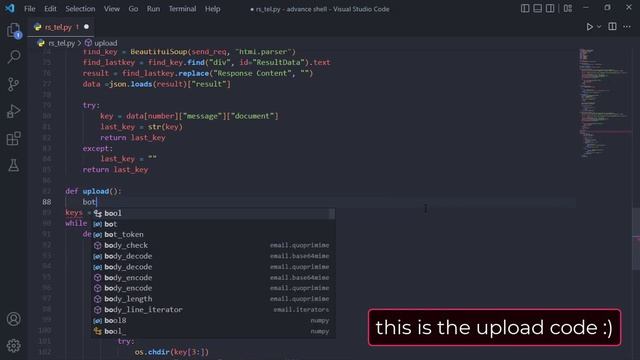Toggle the bottom panel visibility
The image size is (640, 360).
coord(538,8)
